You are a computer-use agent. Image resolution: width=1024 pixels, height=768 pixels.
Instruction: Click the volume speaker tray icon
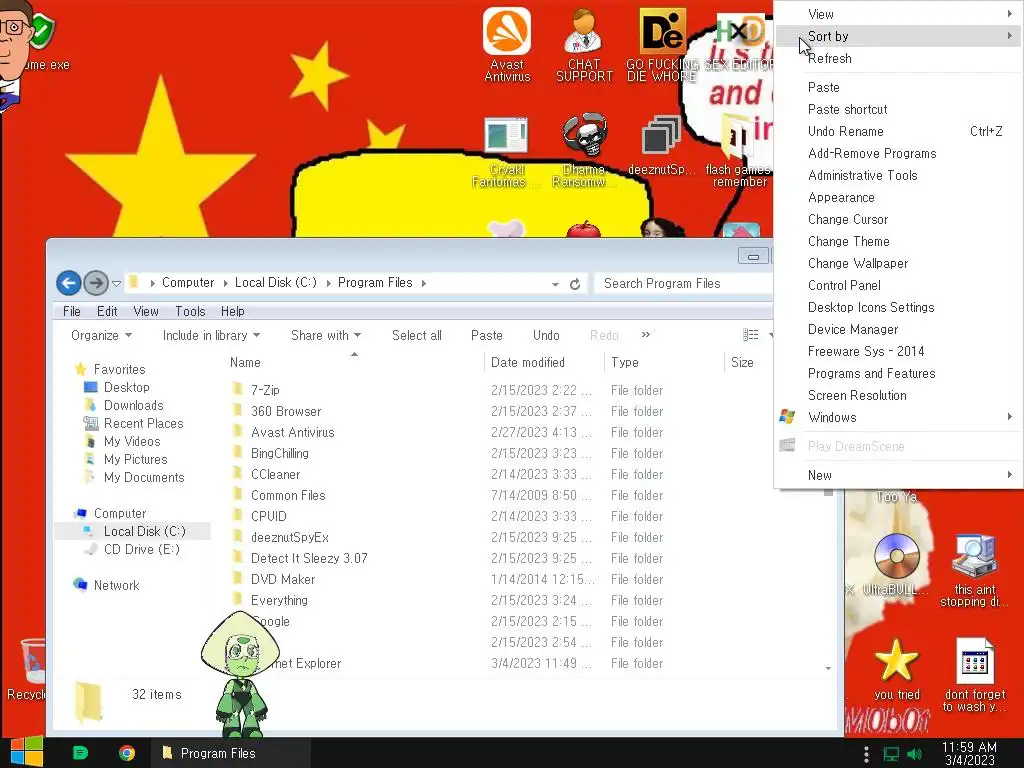(915, 754)
